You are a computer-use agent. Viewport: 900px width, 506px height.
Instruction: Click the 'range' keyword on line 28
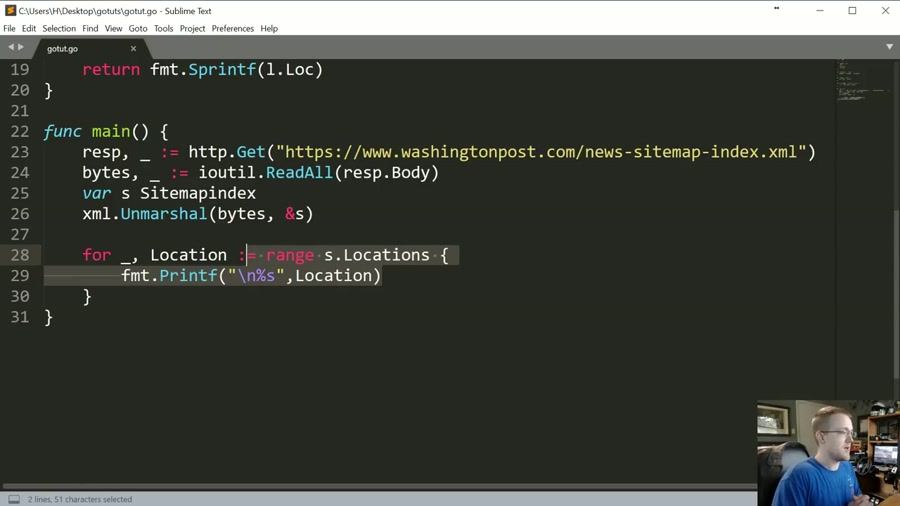[x=290, y=255]
